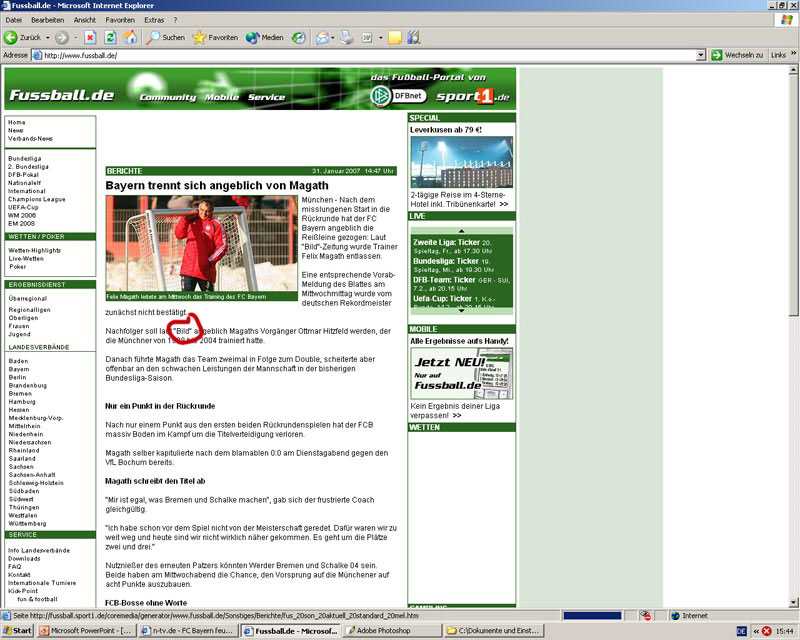The width and height of the screenshot is (800, 640).
Task: Print the page using the printer icon
Action: point(347,37)
